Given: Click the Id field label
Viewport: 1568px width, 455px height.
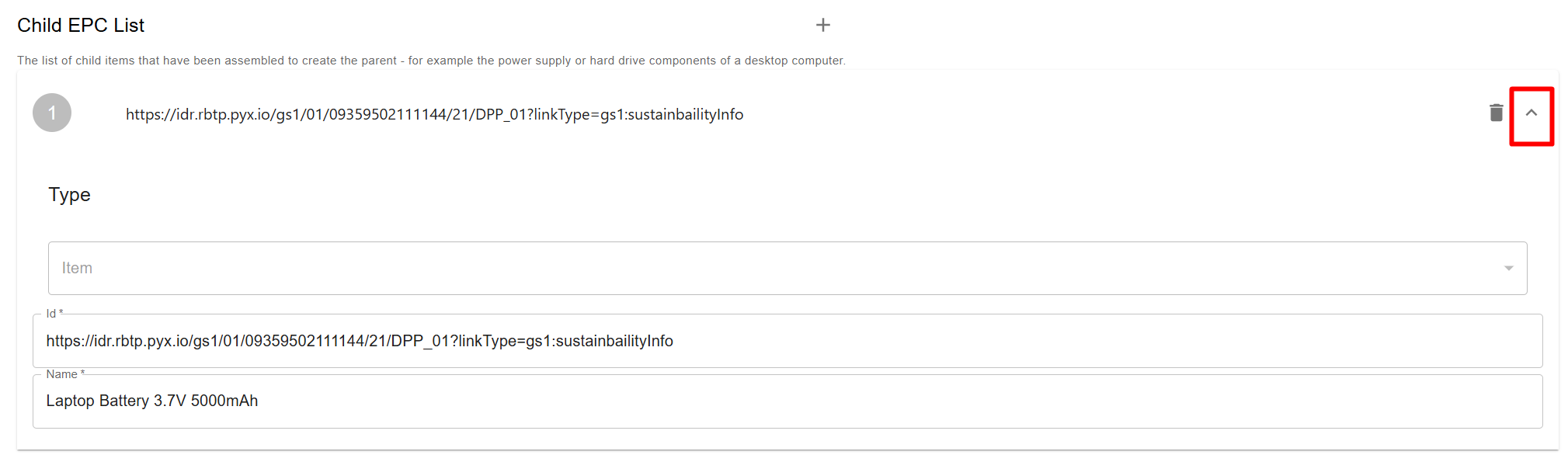Looking at the screenshot, I should (51, 314).
